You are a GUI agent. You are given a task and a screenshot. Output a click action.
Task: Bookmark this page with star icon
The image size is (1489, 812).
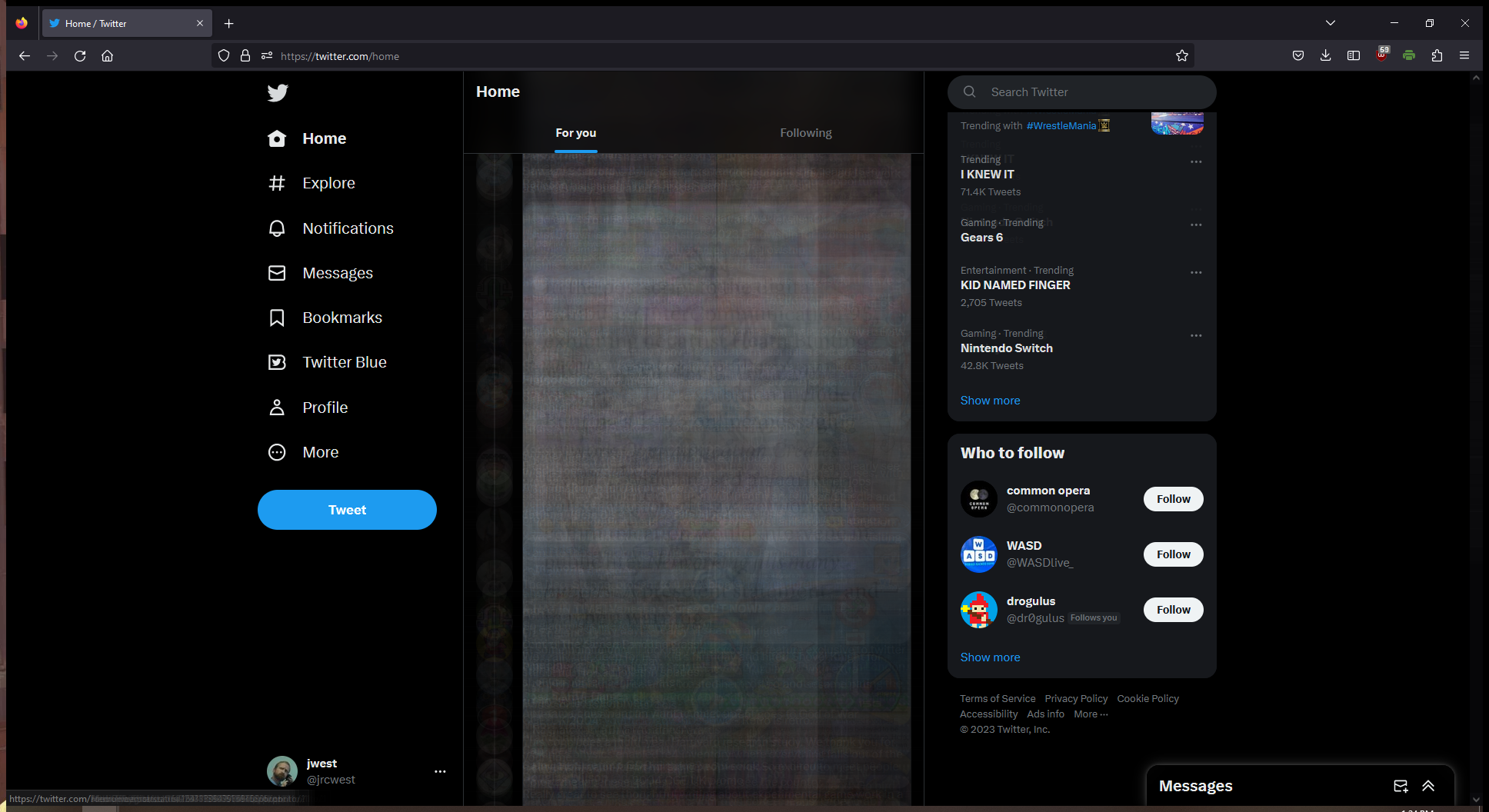1182,55
